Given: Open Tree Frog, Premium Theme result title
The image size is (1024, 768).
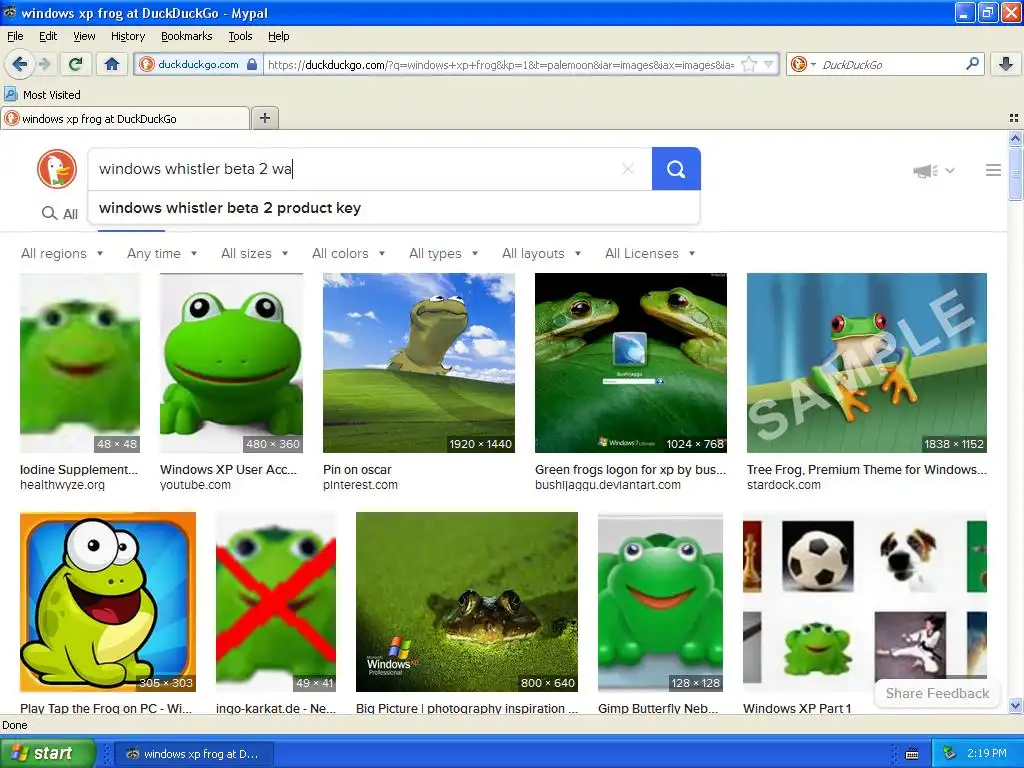Looking at the screenshot, I should coord(867,470).
